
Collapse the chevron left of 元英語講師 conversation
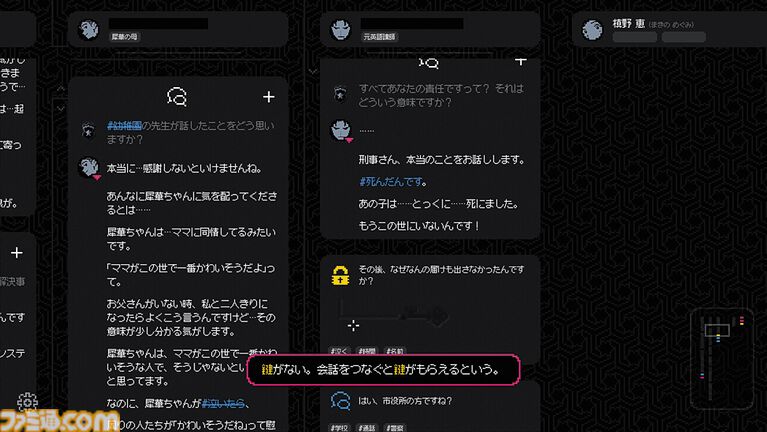pos(313,71)
